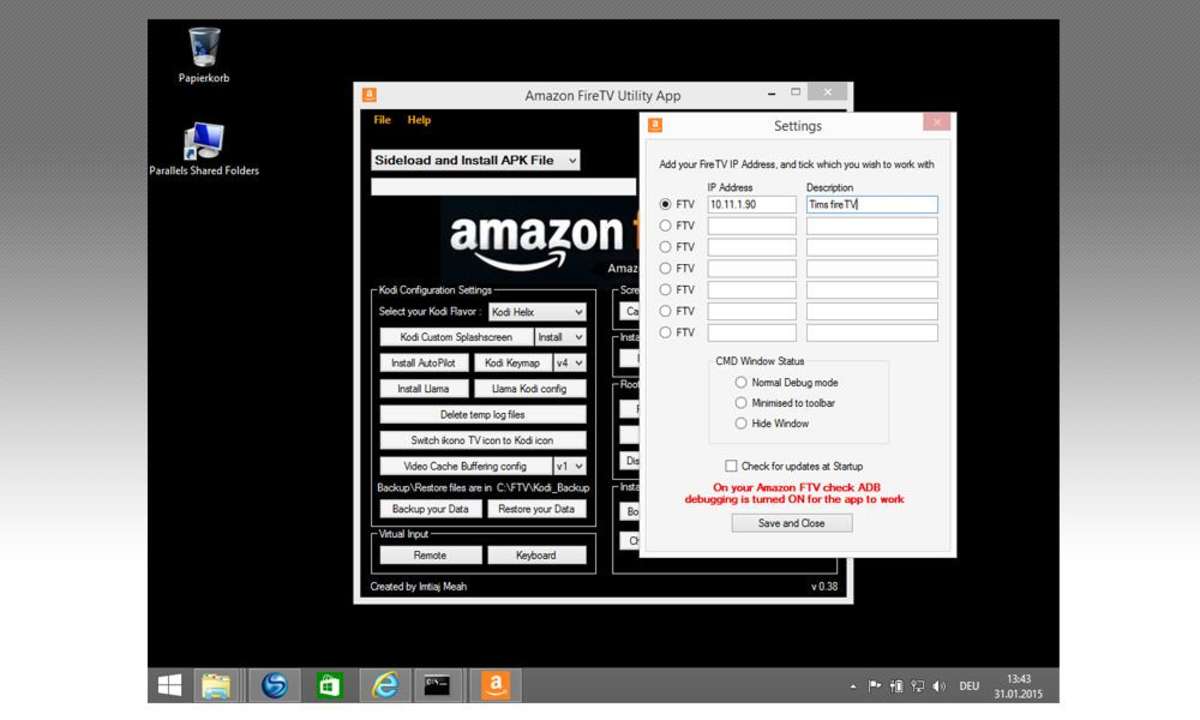Open the volume speaker tray icon
The height and width of the screenshot is (720, 1200).
coord(939,686)
